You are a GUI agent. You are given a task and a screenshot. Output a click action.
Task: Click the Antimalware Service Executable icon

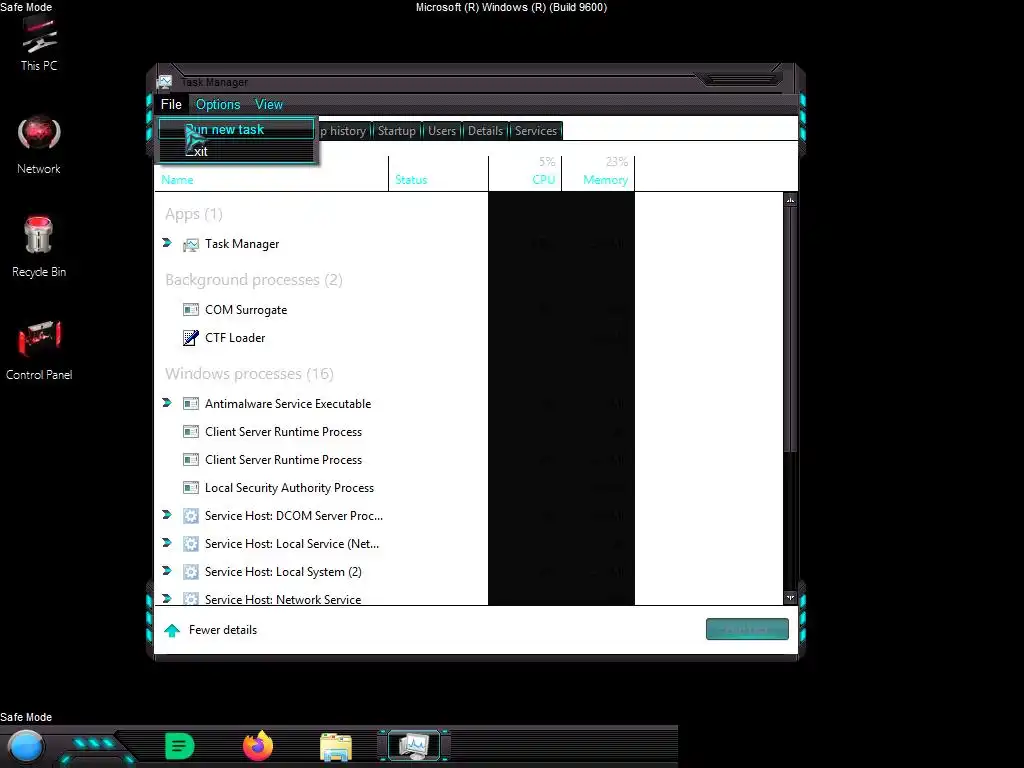click(191, 404)
